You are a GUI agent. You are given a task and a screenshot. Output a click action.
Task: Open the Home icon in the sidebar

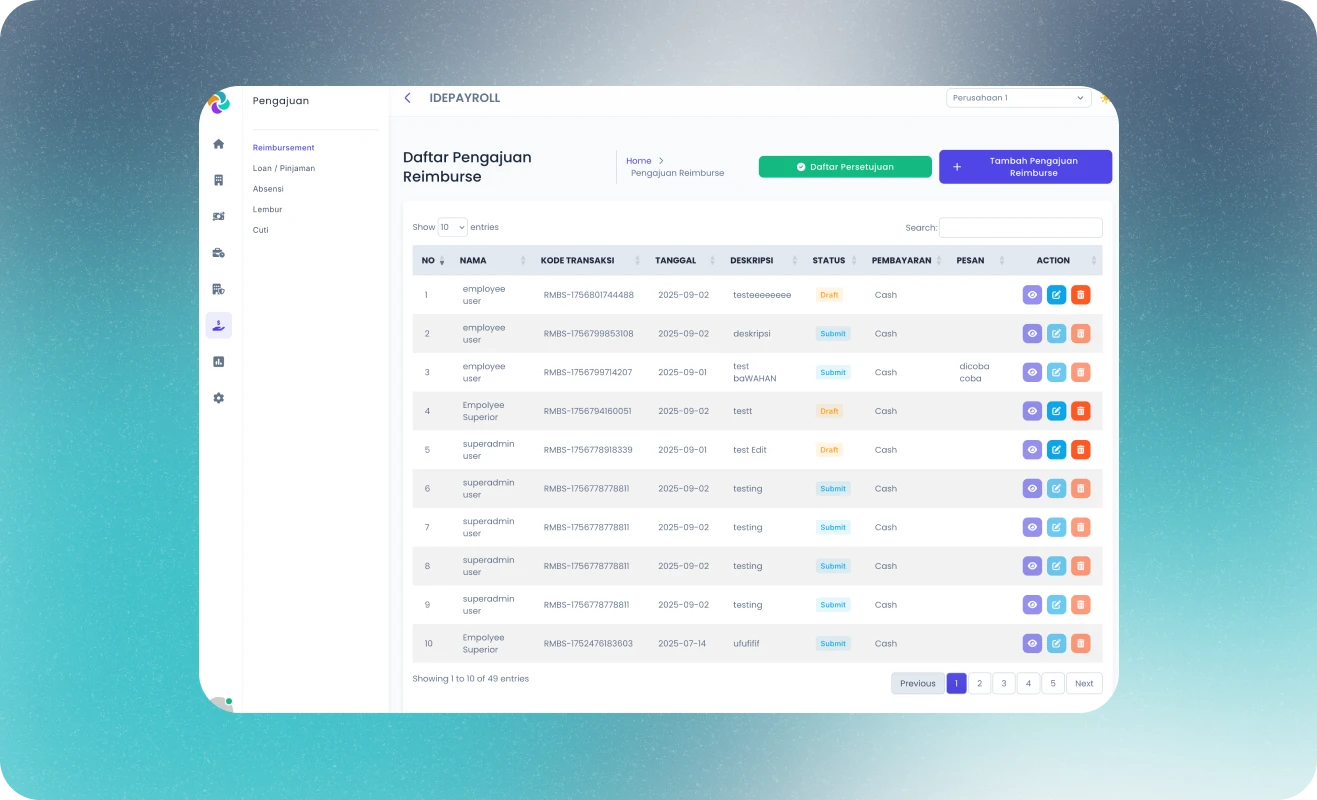coord(219,144)
